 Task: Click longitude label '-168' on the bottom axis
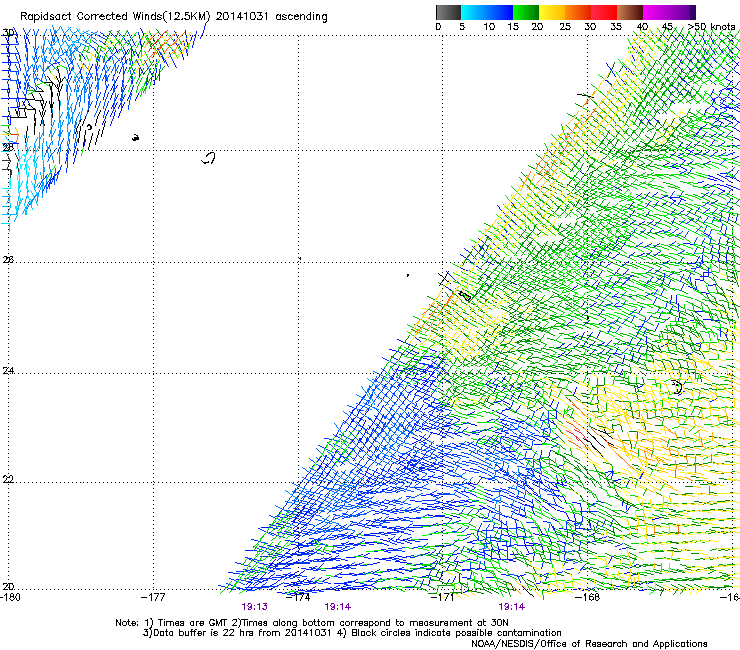[588, 597]
